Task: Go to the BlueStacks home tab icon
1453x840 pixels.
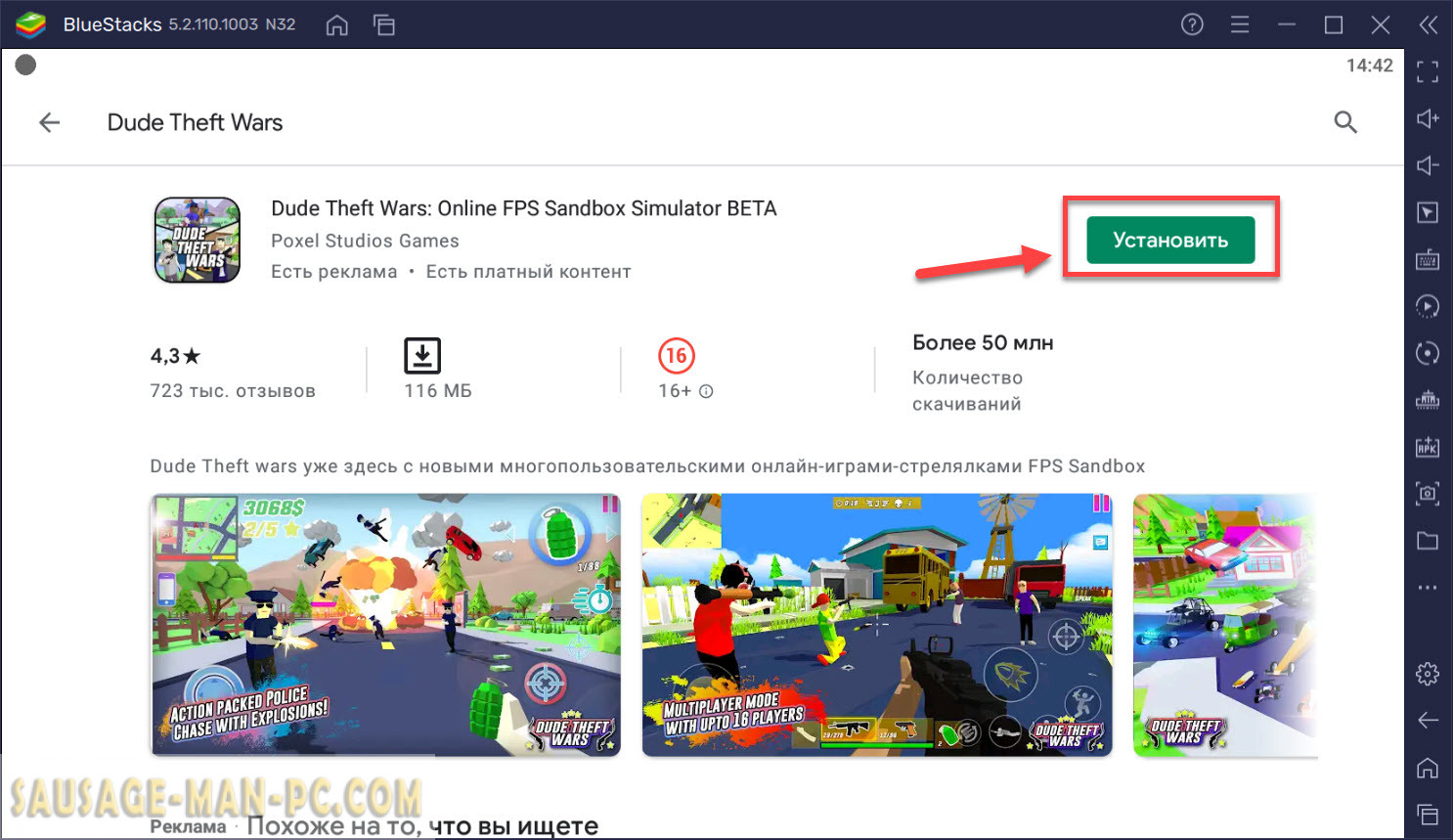Action: pyautogui.click(x=336, y=24)
